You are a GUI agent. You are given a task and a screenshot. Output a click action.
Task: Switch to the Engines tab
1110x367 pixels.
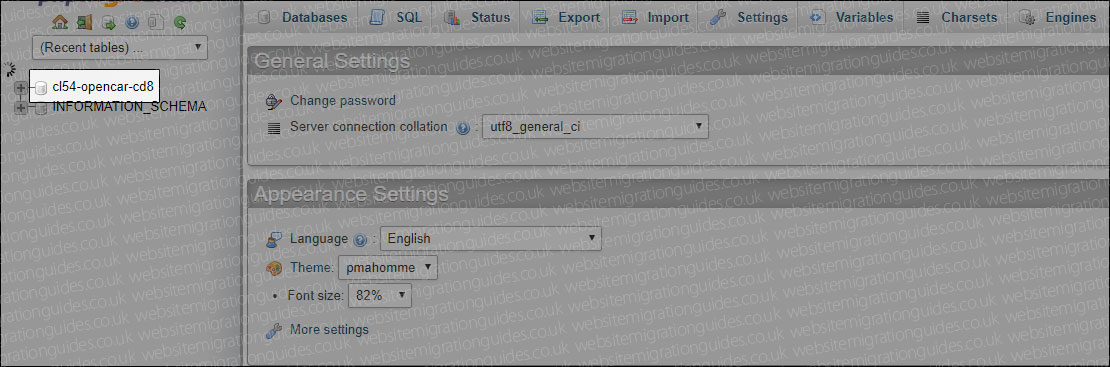(1058, 18)
